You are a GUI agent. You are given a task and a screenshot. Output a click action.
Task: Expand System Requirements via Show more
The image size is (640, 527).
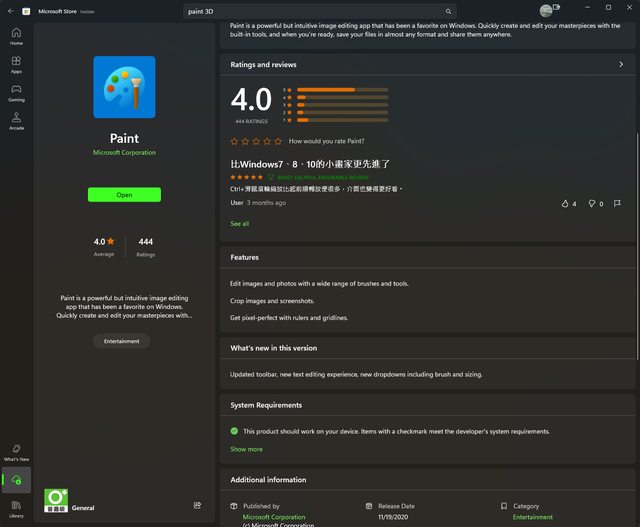point(246,449)
